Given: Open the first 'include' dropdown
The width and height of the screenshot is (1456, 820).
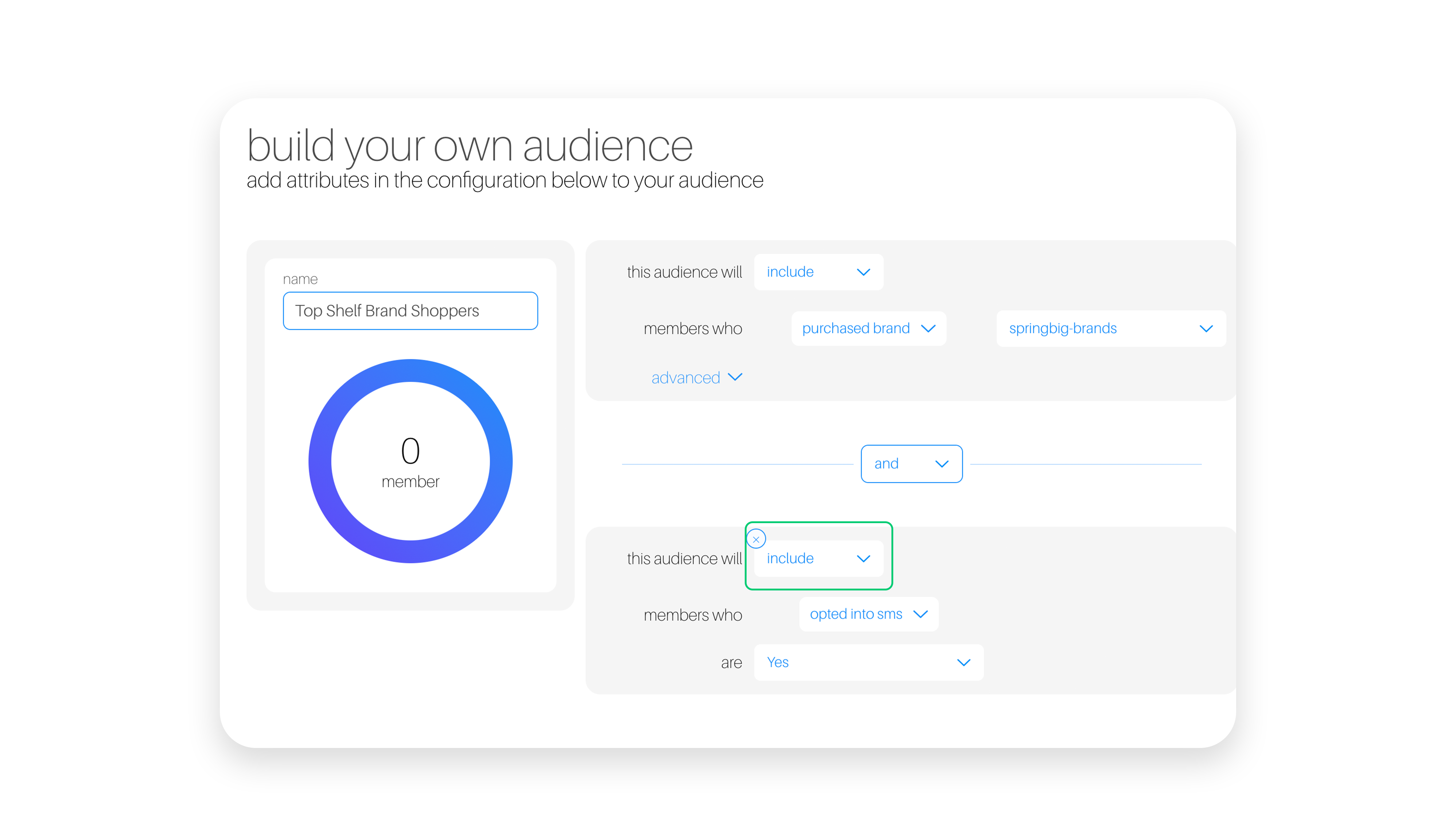Looking at the screenshot, I should tap(818, 272).
